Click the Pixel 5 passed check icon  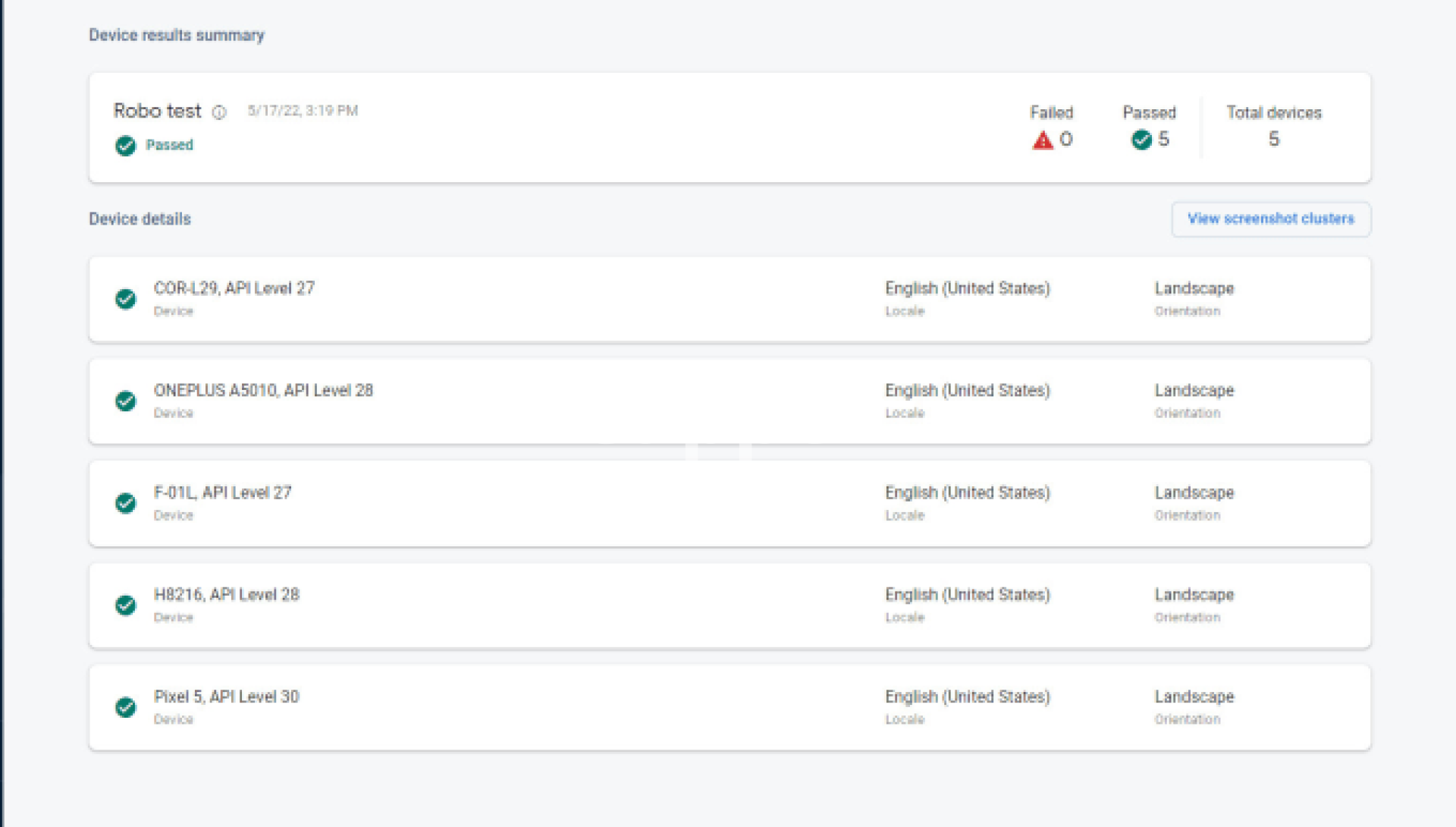point(126,707)
